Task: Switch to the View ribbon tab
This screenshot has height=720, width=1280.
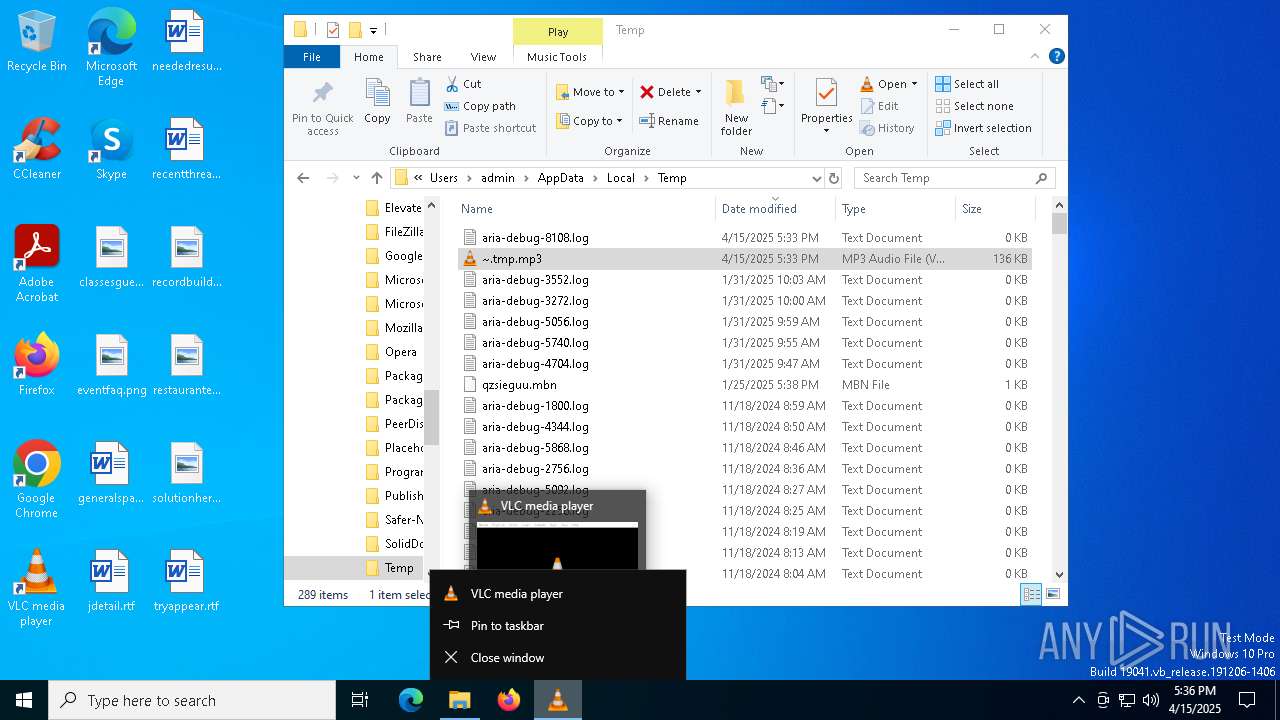Action: tap(483, 57)
